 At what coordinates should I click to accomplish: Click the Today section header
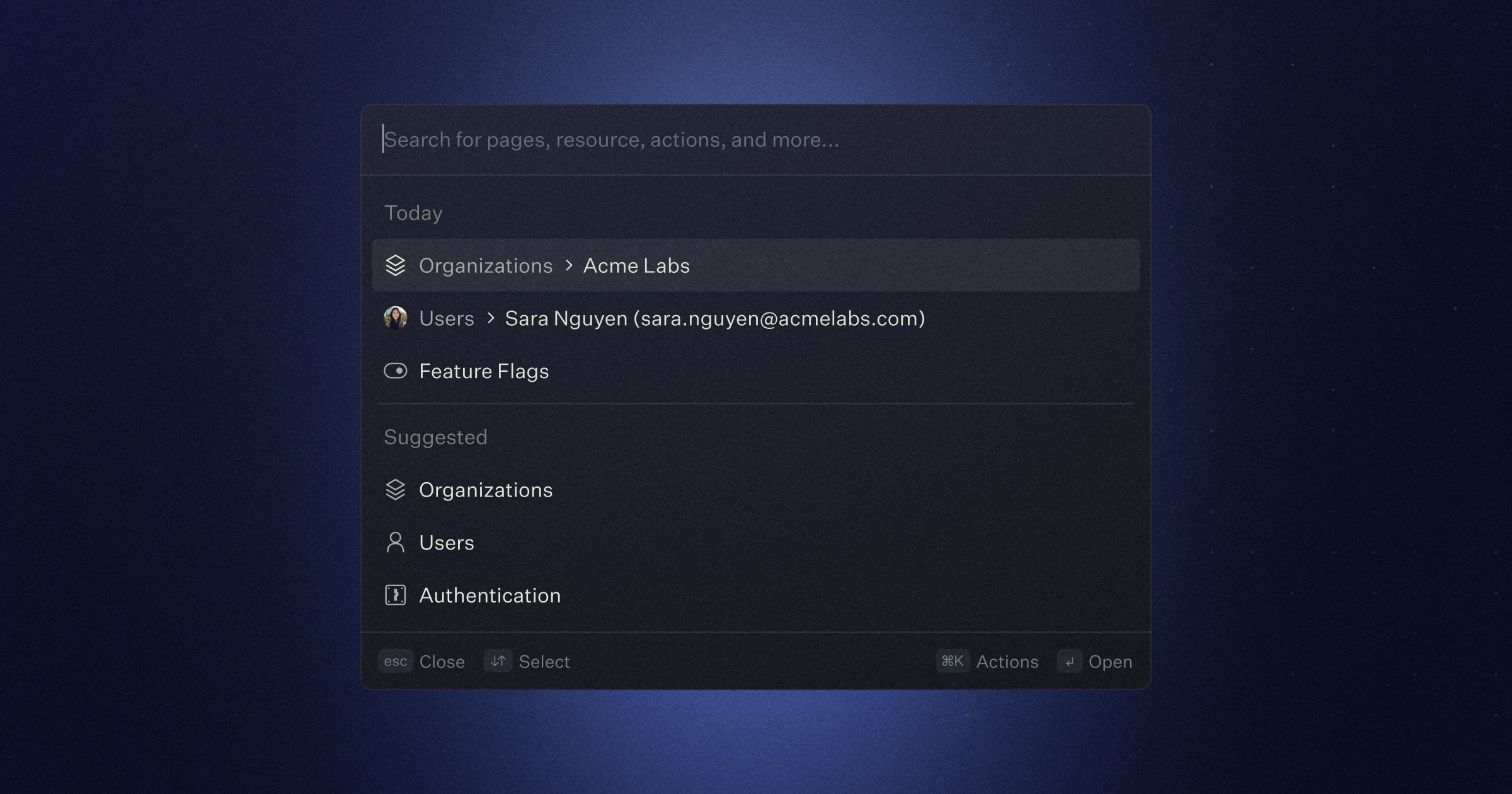click(413, 212)
